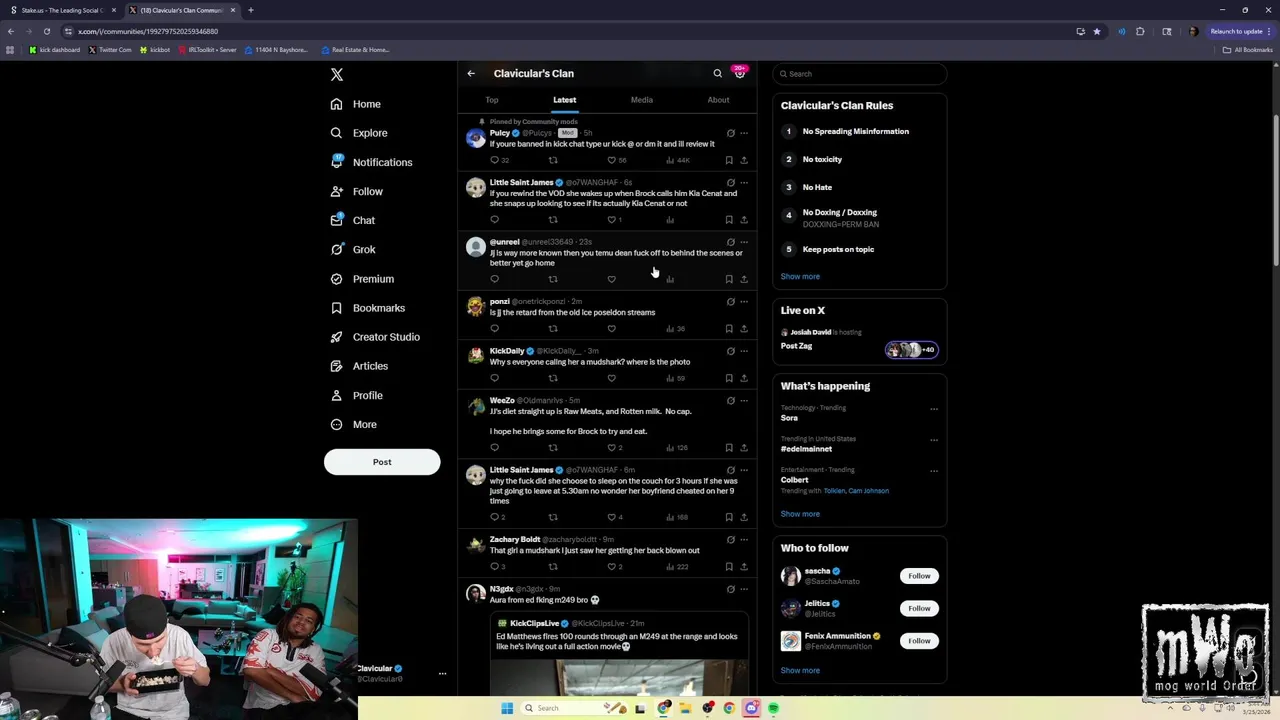Viewport: 1280px width, 720px height.
Task: Bookmark this page with the star icon
Action: point(1097,31)
